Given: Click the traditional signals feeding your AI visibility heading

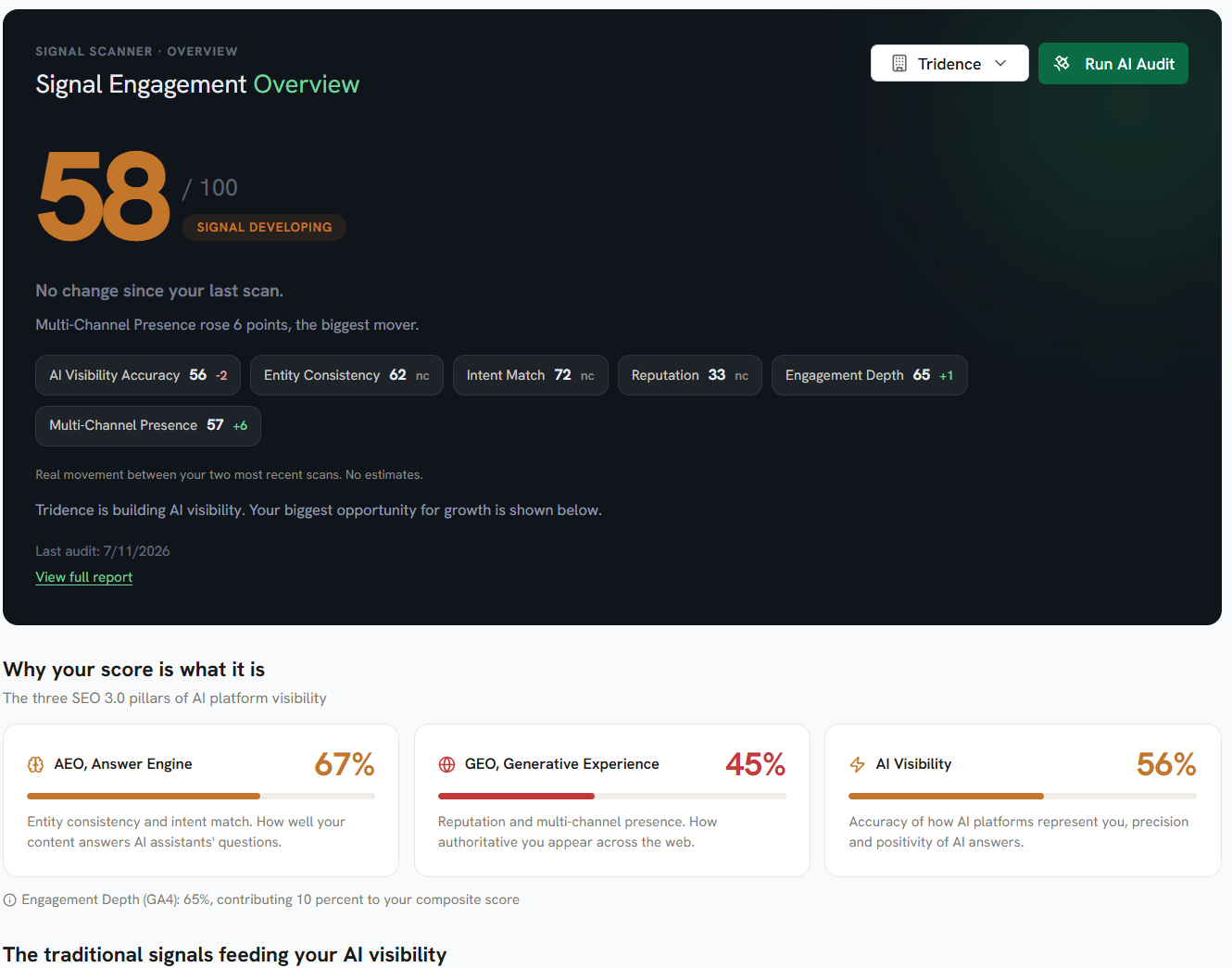Looking at the screenshot, I should [x=225, y=955].
